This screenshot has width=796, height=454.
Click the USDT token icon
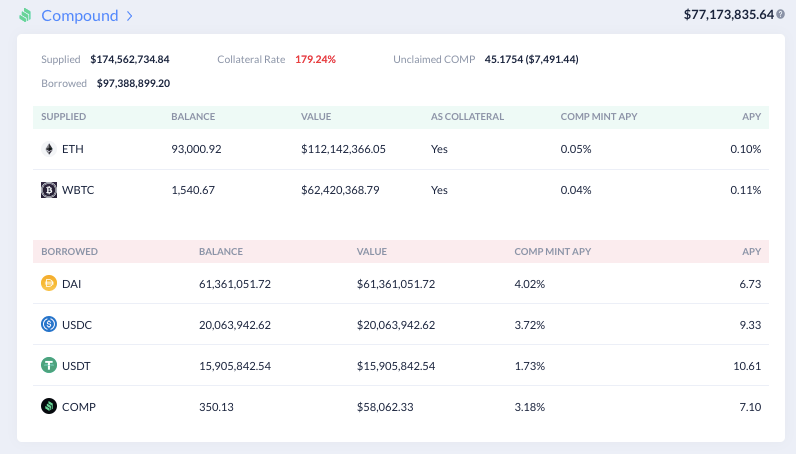[x=49, y=365]
